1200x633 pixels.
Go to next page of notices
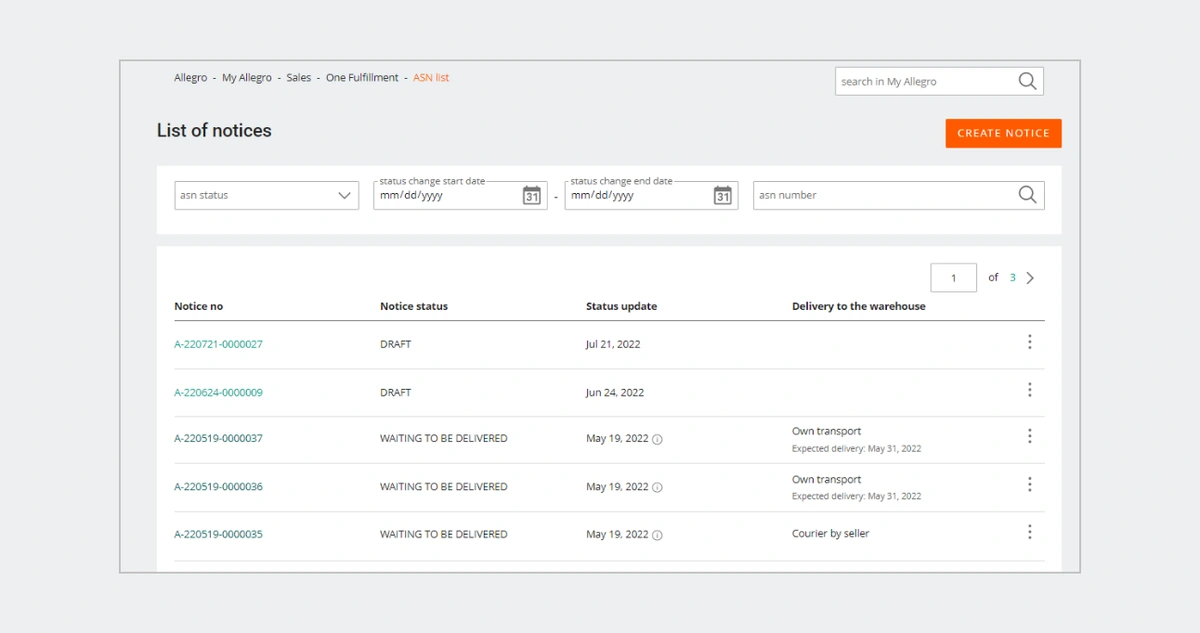[1030, 278]
